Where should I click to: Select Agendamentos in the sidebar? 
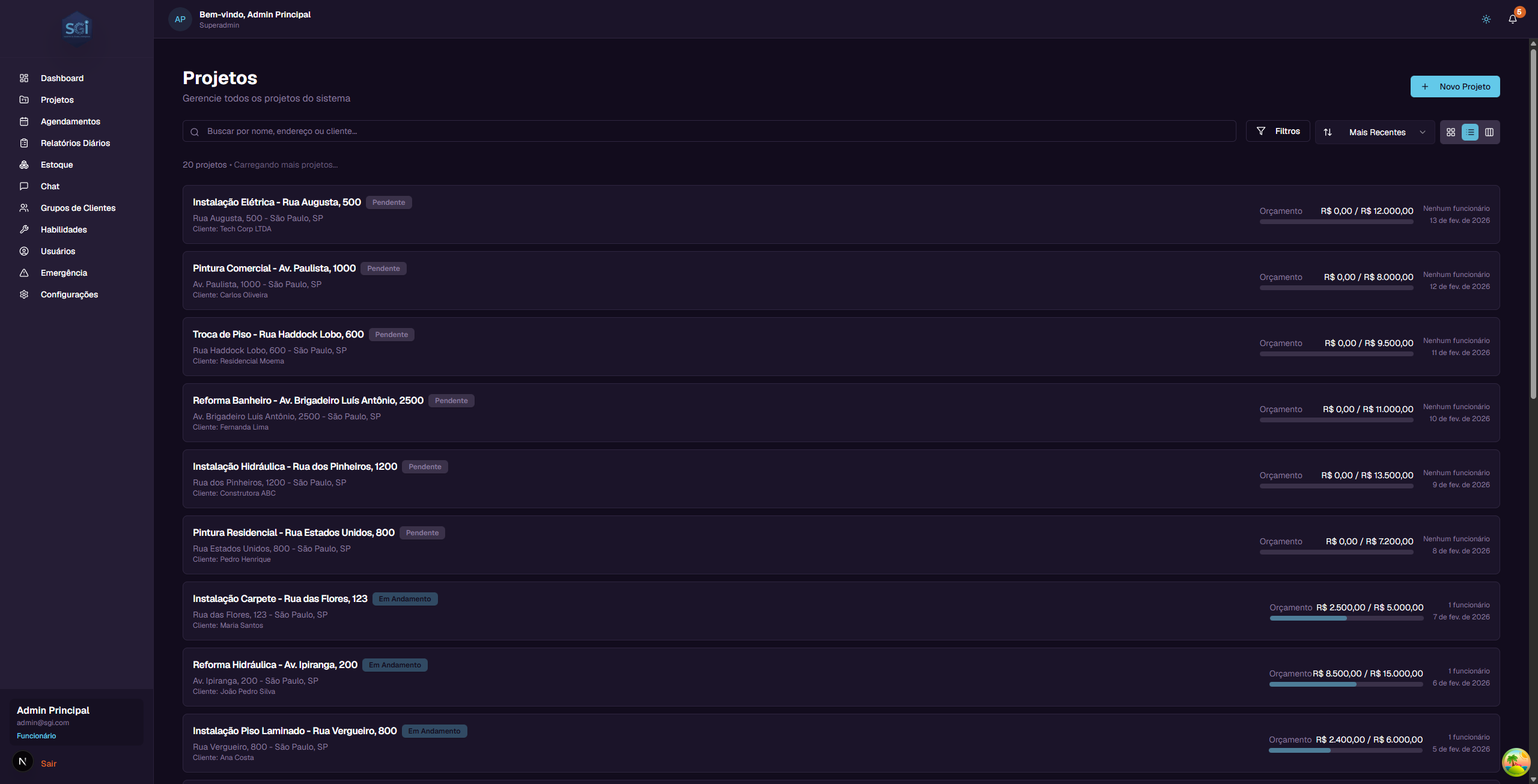70,121
